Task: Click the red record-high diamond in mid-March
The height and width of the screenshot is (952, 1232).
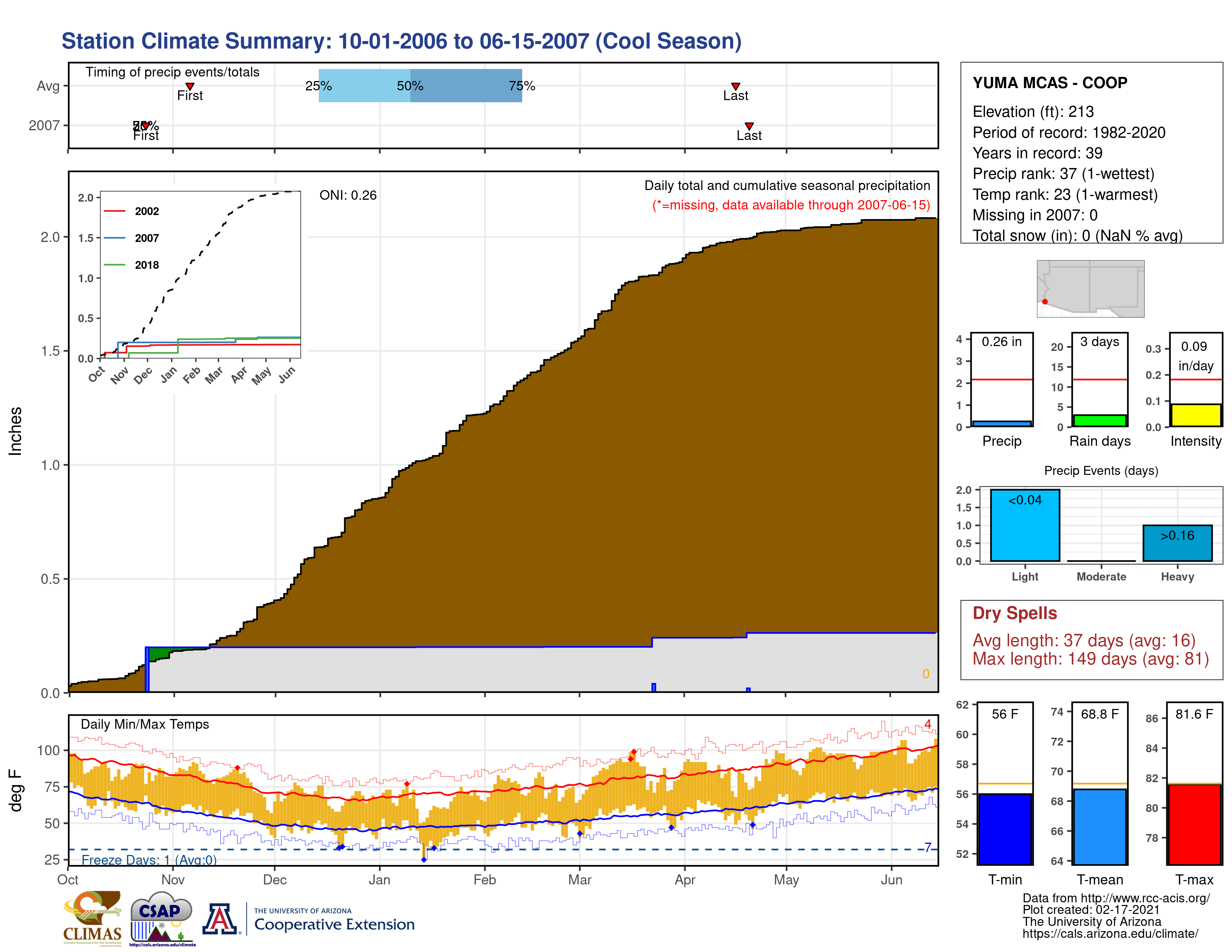Action: [634, 751]
